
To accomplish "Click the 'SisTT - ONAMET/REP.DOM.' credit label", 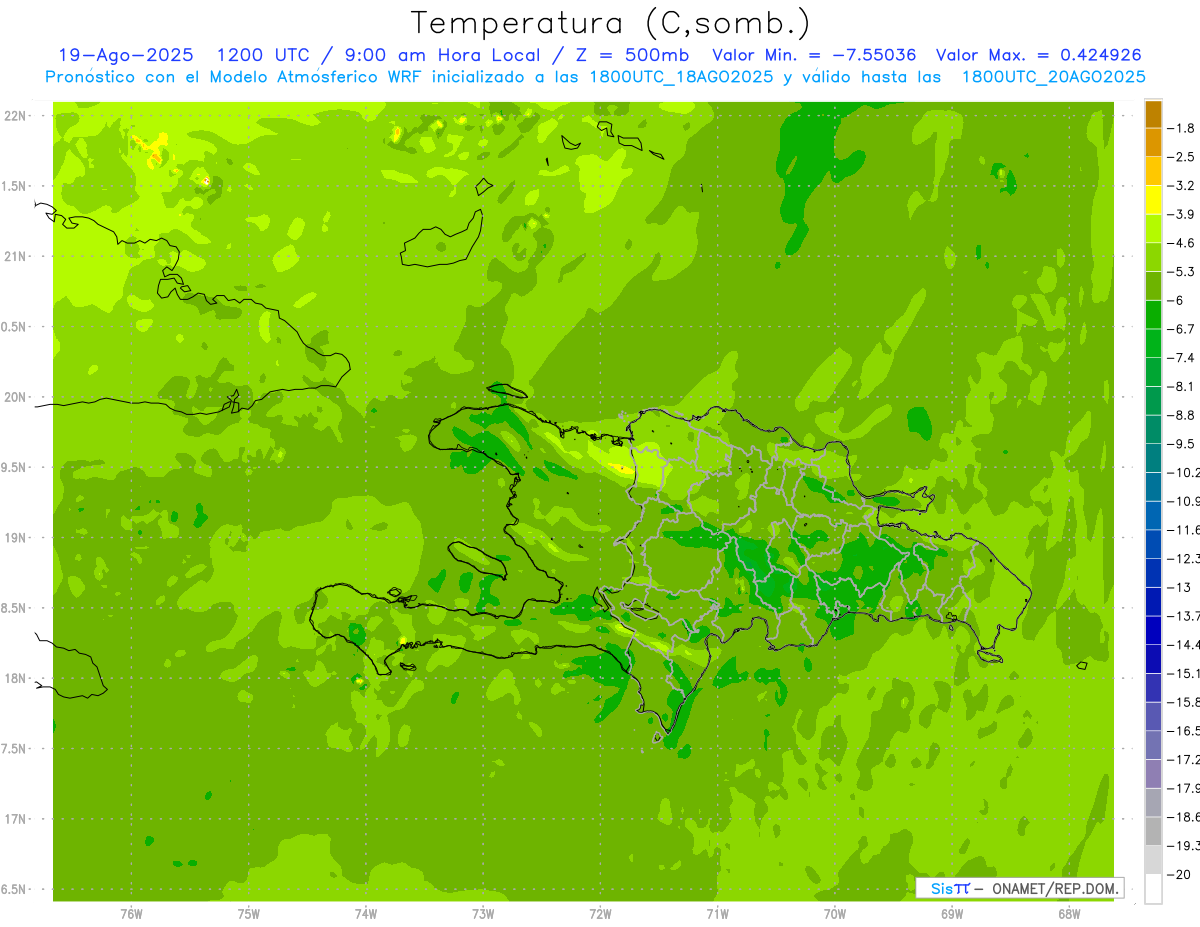I will click(x=1019, y=888).
